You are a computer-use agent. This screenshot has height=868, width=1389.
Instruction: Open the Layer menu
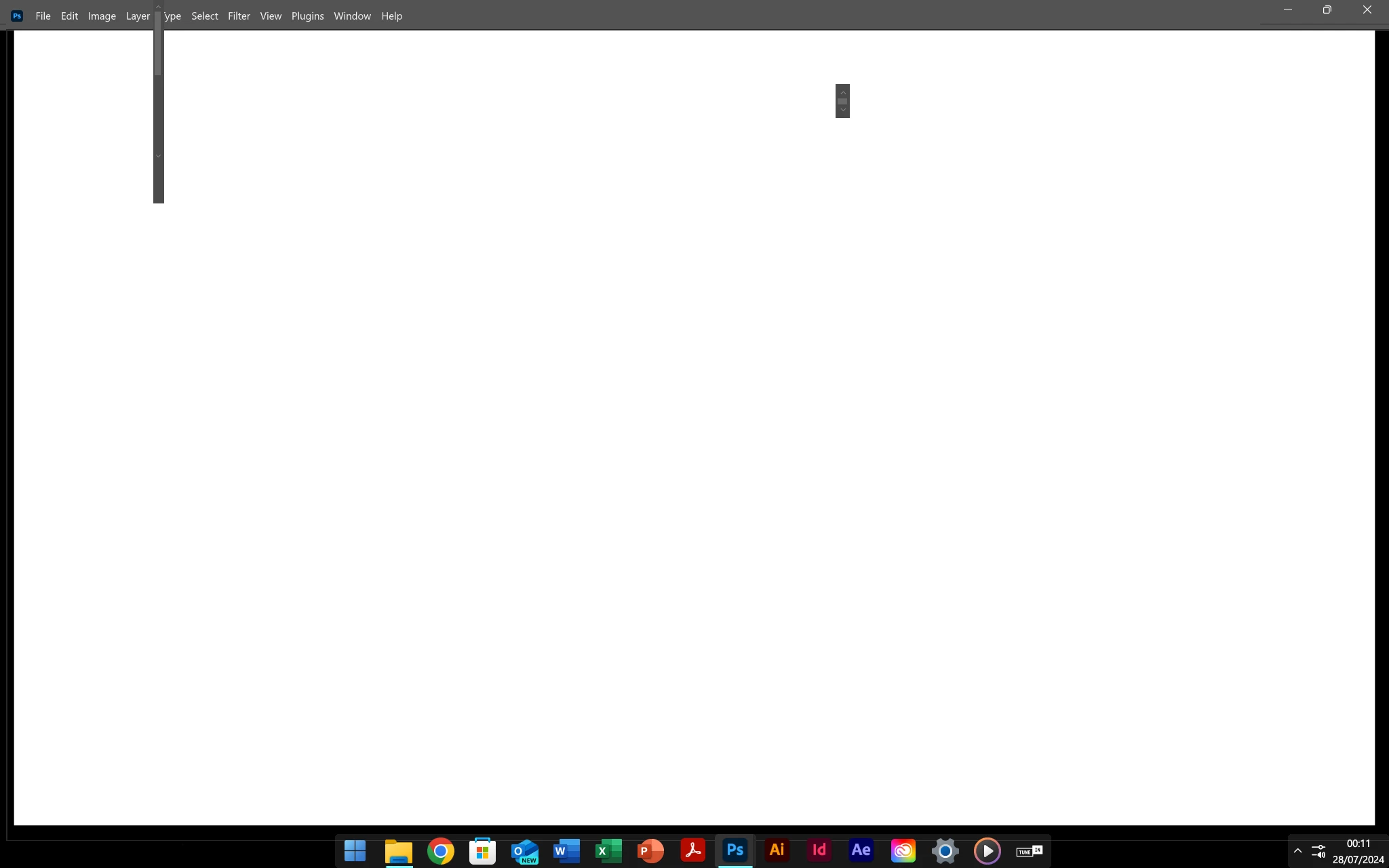click(138, 16)
